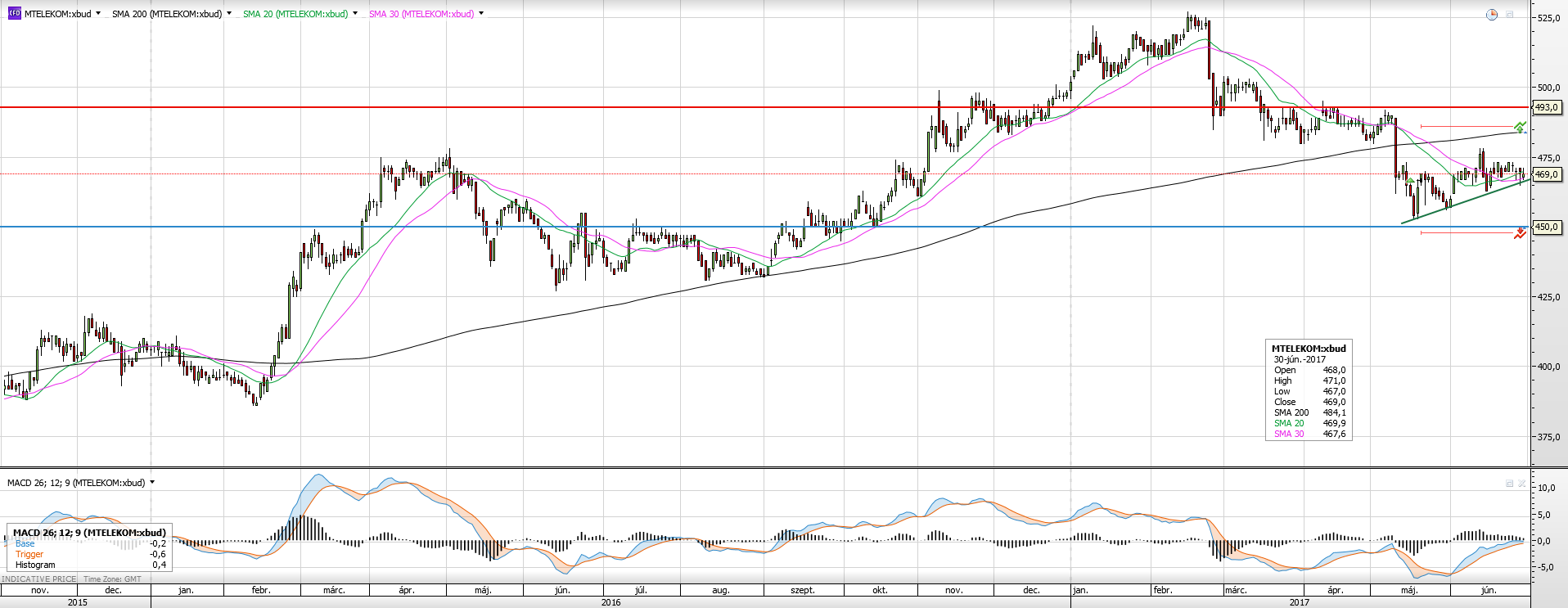Click the Time Zone: GMT label
Image resolution: width=1568 pixels, height=608 pixels.
coord(112,579)
